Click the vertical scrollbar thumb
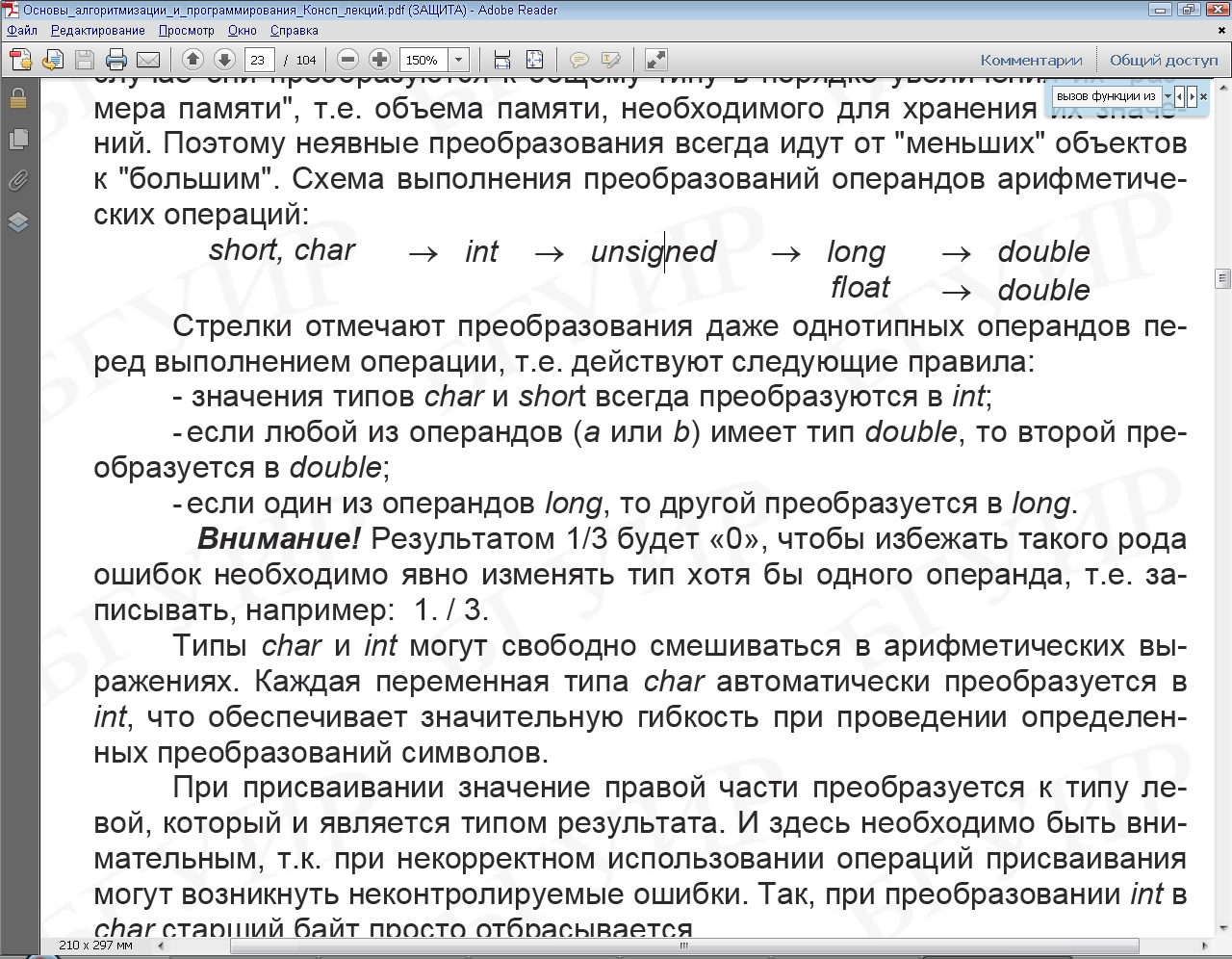The width and height of the screenshot is (1232, 959). pyautogui.click(x=1223, y=279)
